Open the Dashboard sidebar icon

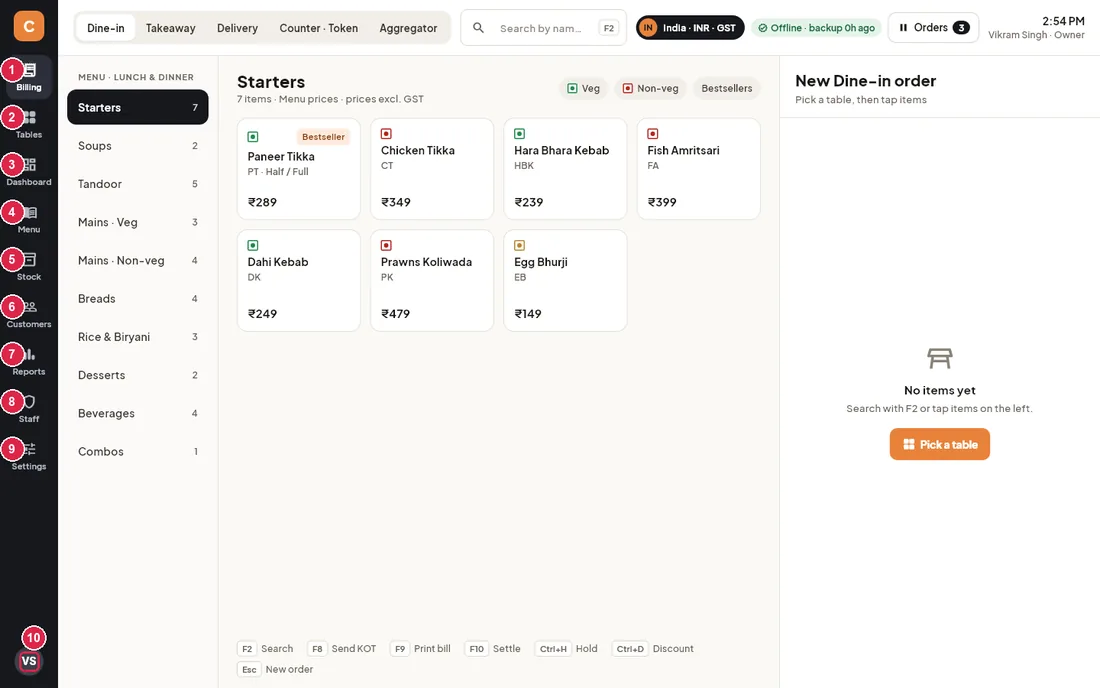pos(29,171)
